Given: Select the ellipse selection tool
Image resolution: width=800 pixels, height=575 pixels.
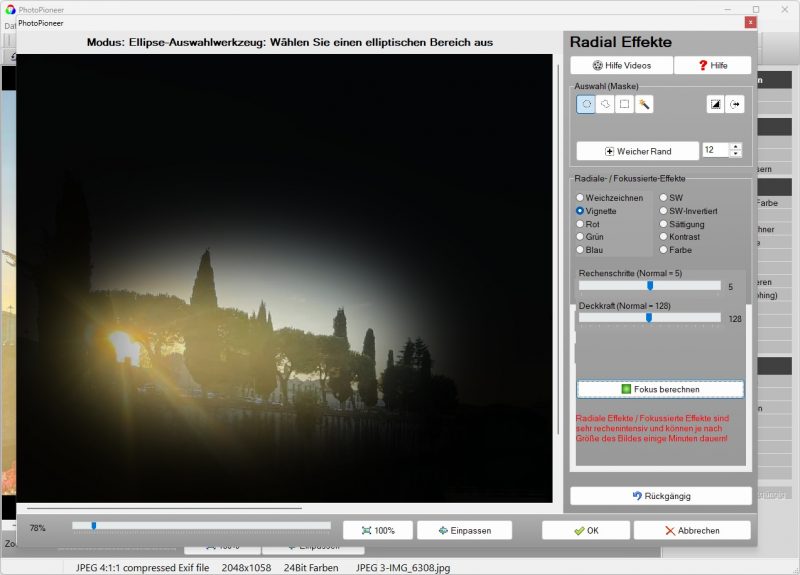Looking at the screenshot, I should pos(586,104).
